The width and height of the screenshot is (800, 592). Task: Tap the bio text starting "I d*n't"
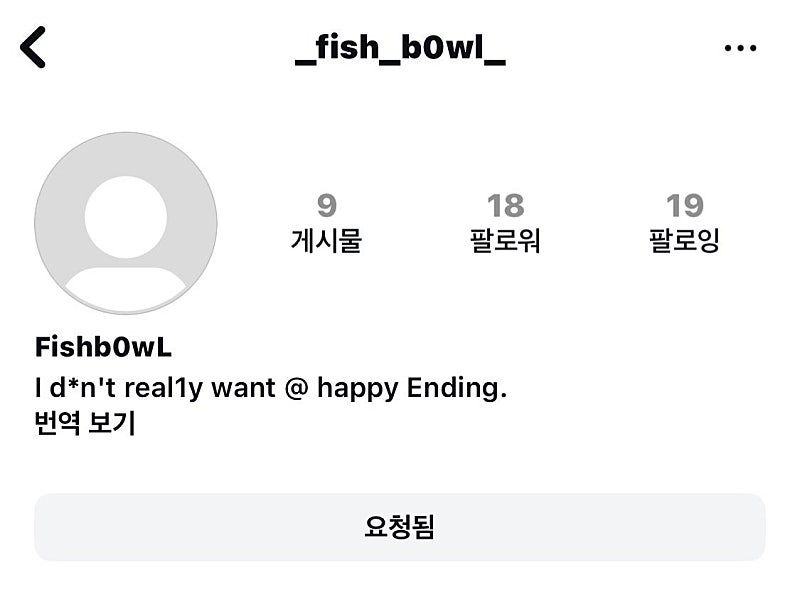point(270,387)
